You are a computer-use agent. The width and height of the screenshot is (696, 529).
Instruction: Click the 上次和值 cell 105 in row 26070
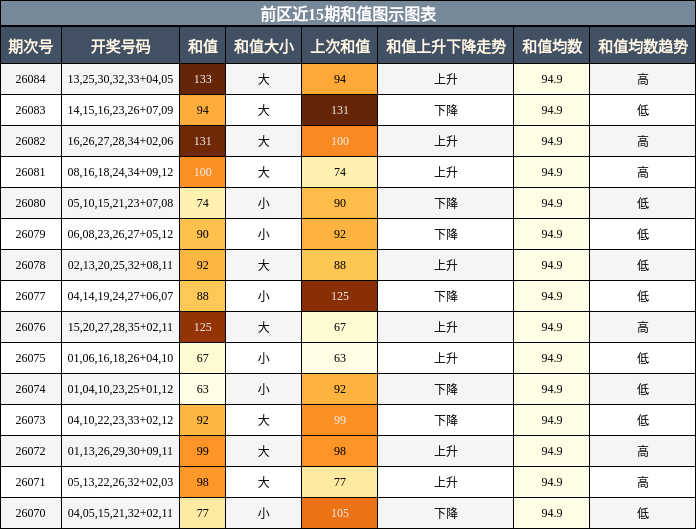[x=340, y=513]
